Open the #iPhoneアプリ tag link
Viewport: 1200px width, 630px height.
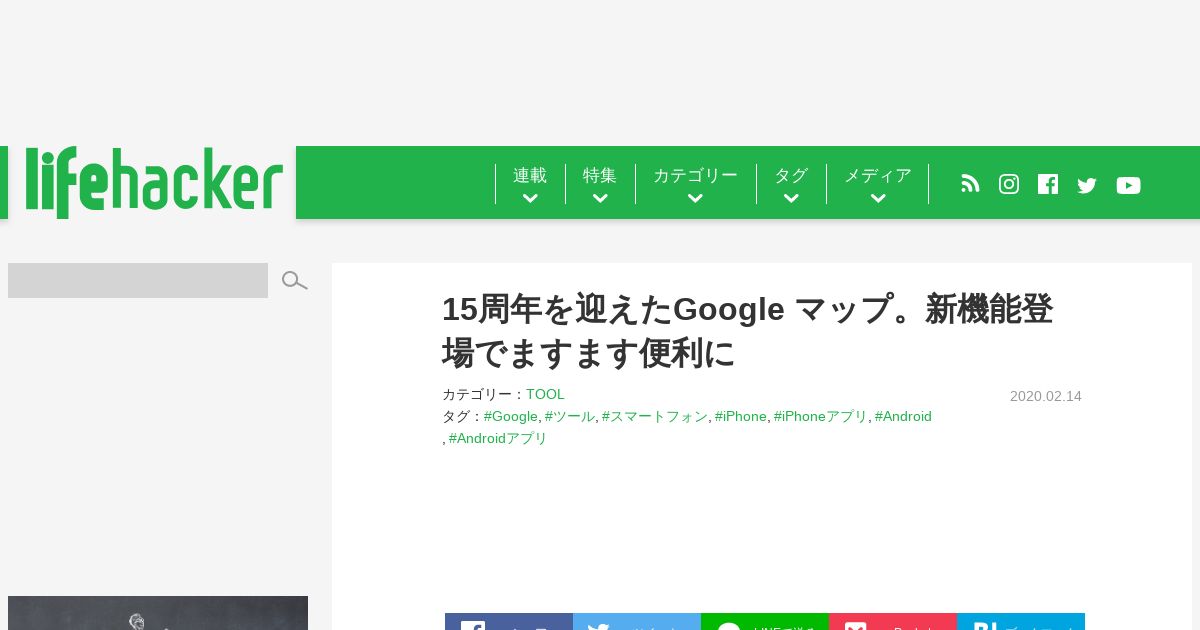click(x=820, y=416)
